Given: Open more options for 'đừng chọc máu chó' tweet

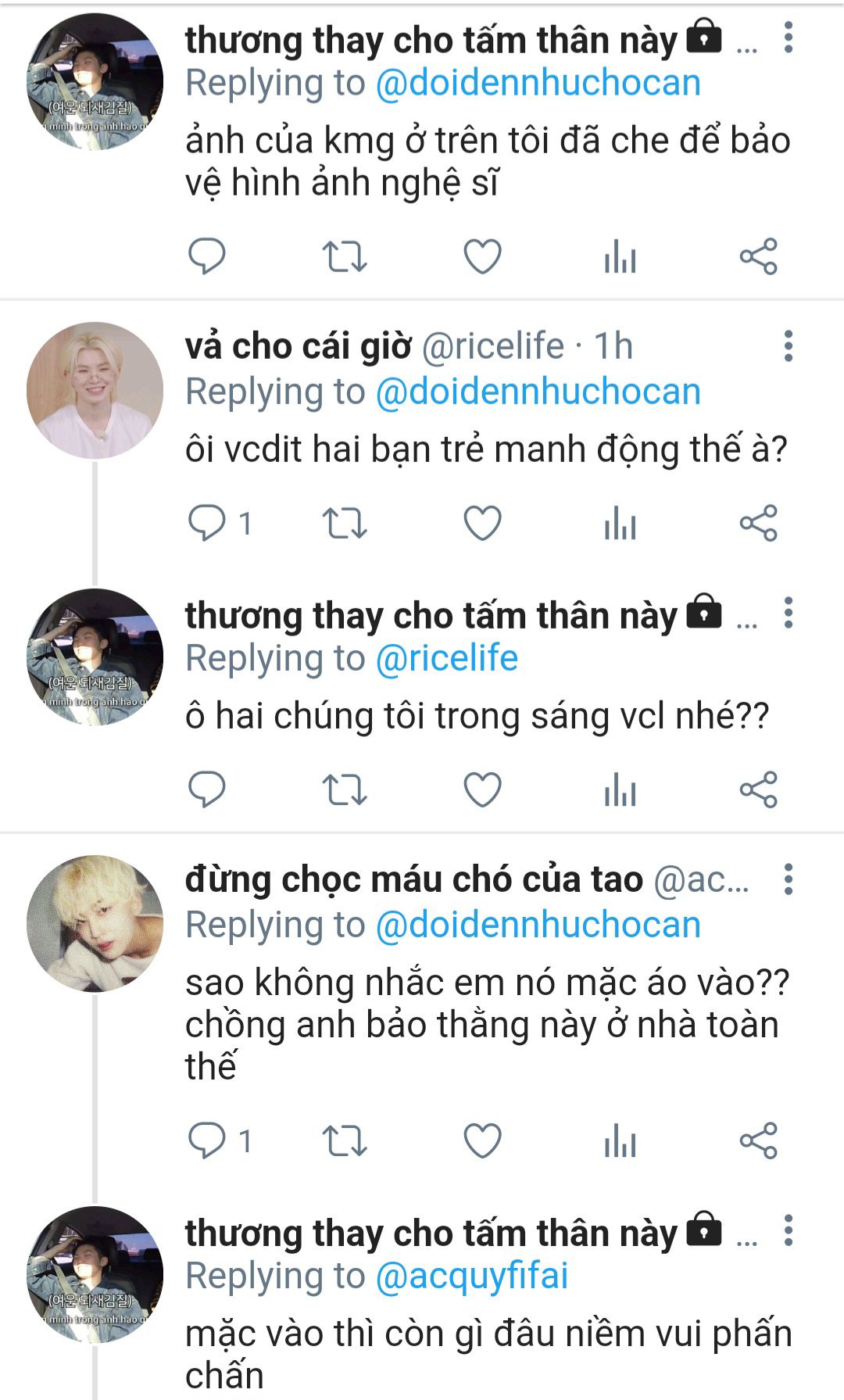Looking at the screenshot, I should click(788, 879).
